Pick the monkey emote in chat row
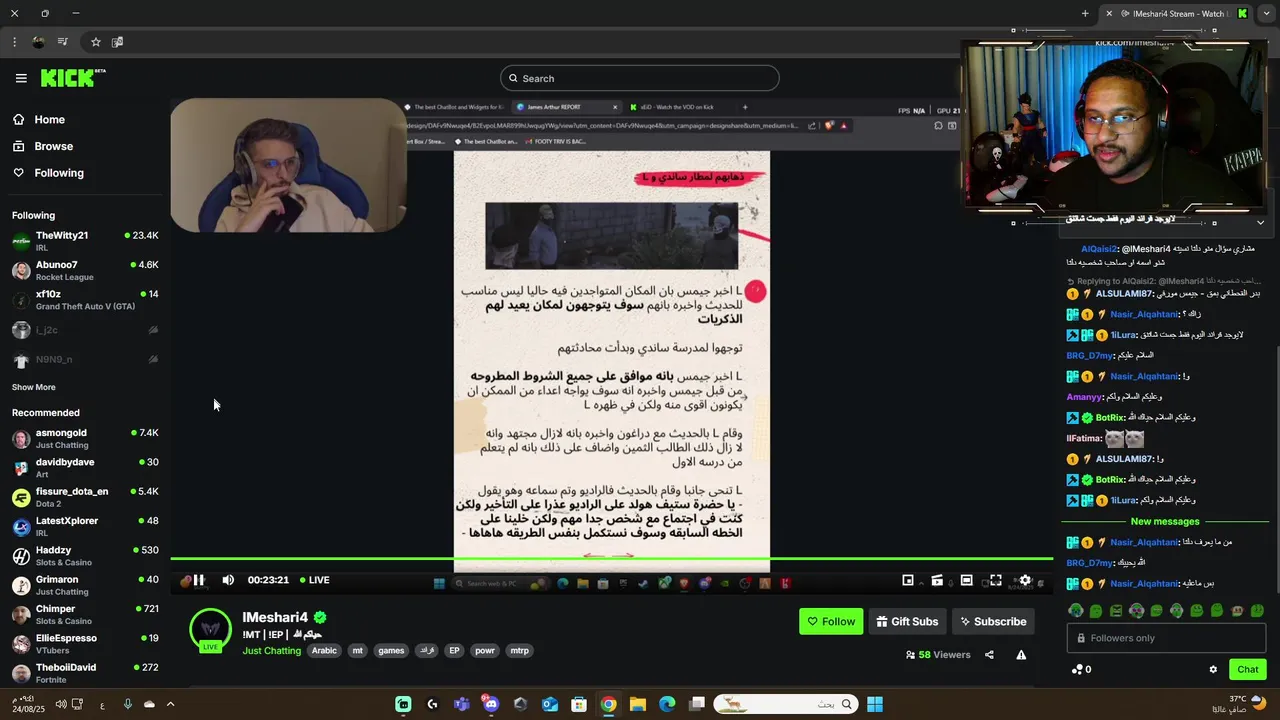Viewport: 1280px width, 720px height. coord(1237,610)
